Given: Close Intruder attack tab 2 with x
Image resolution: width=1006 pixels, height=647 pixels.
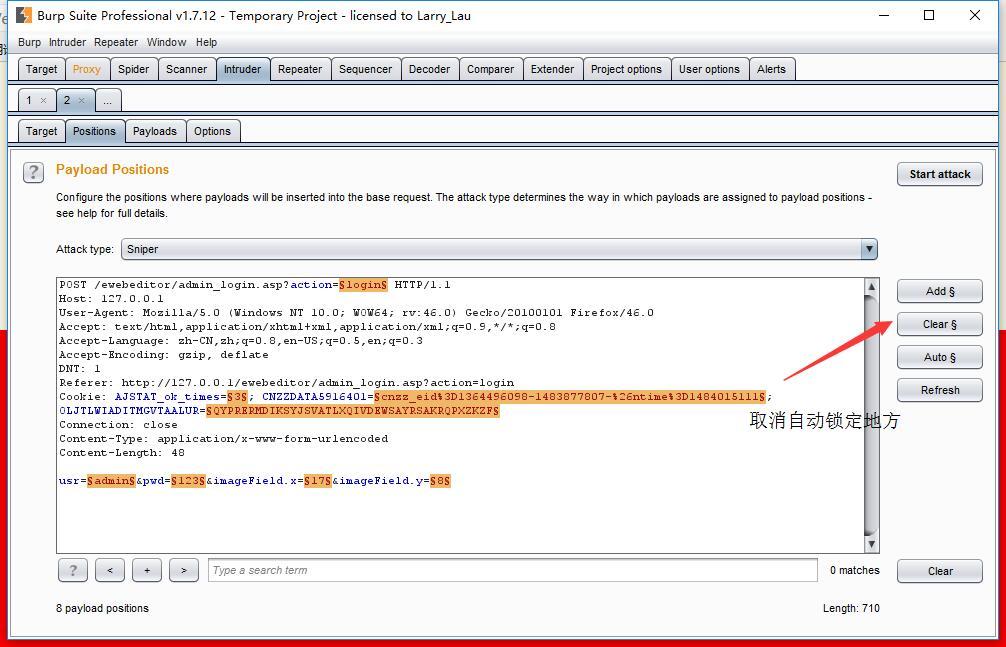Looking at the screenshot, I should pyautogui.click(x=81, y=101).
